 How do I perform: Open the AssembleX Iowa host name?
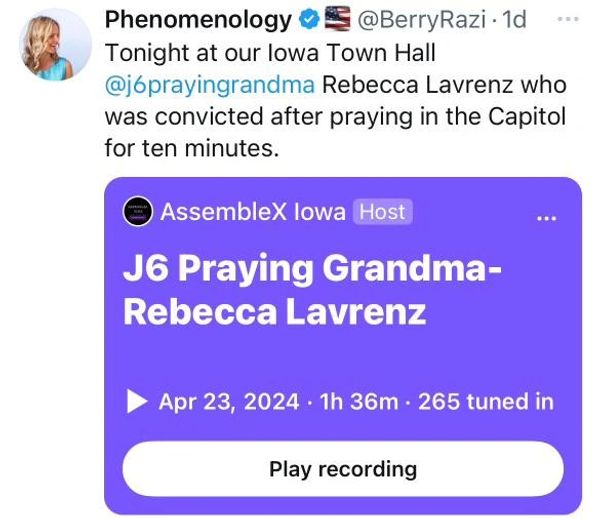click(253, 211)
